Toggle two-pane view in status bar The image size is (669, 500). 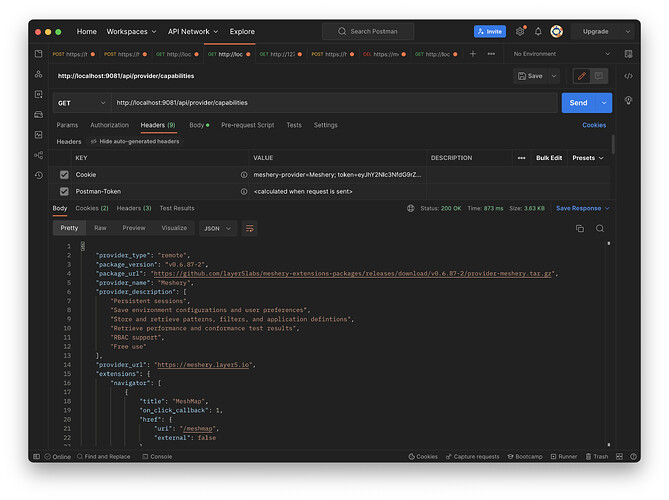(x=620, y=456)
